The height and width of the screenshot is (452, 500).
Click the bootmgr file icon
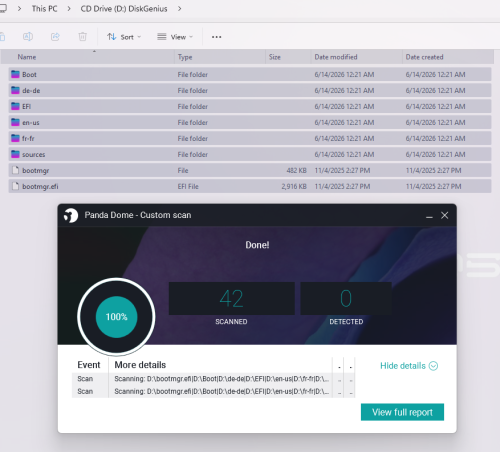pyautogui.click(x=15, y=170)
